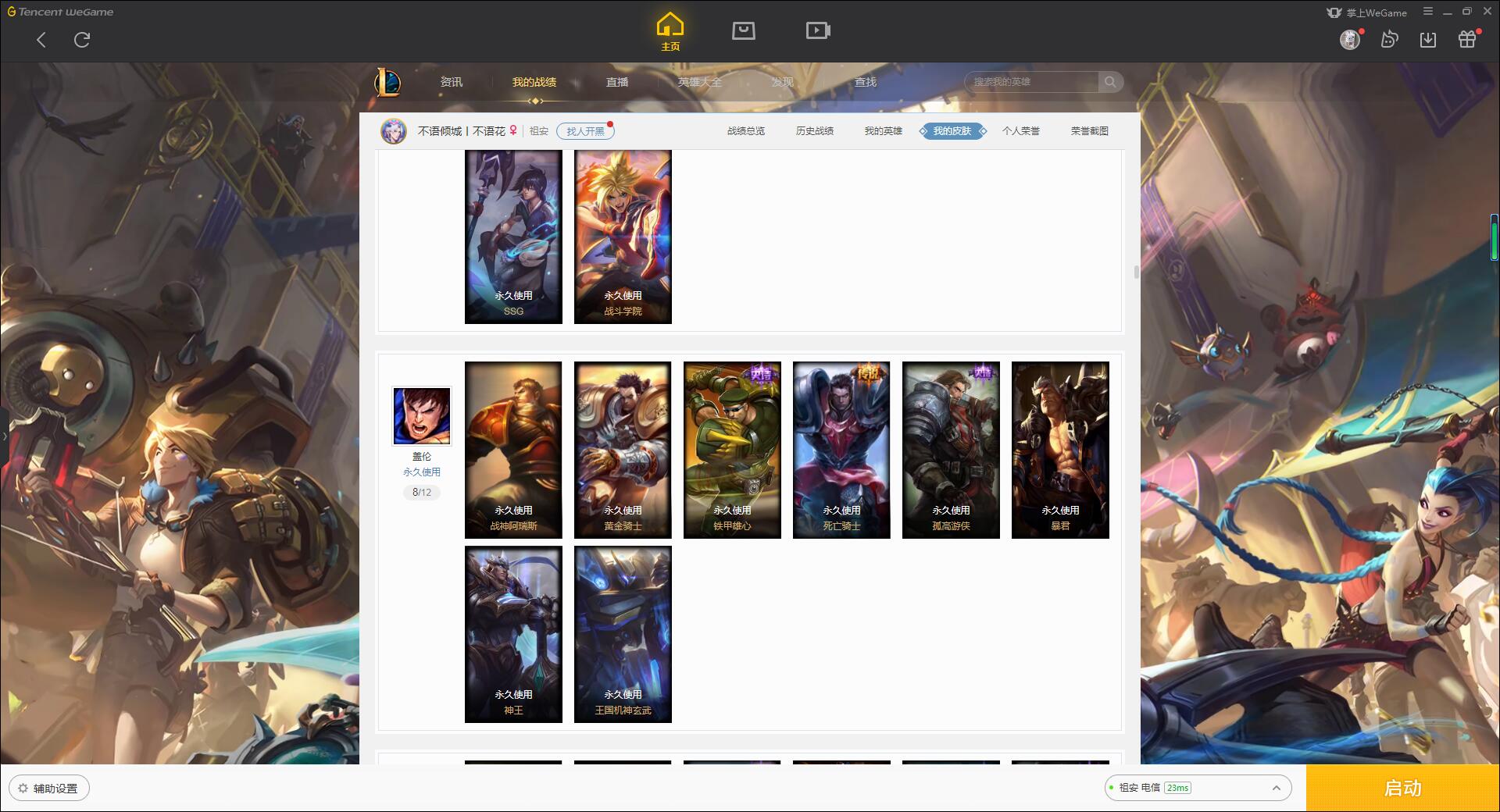Open the 战斗学院 skin thumbnail
Viewport: 1500px width, 812px height.
pyautogui.click(x=623, y=237)
